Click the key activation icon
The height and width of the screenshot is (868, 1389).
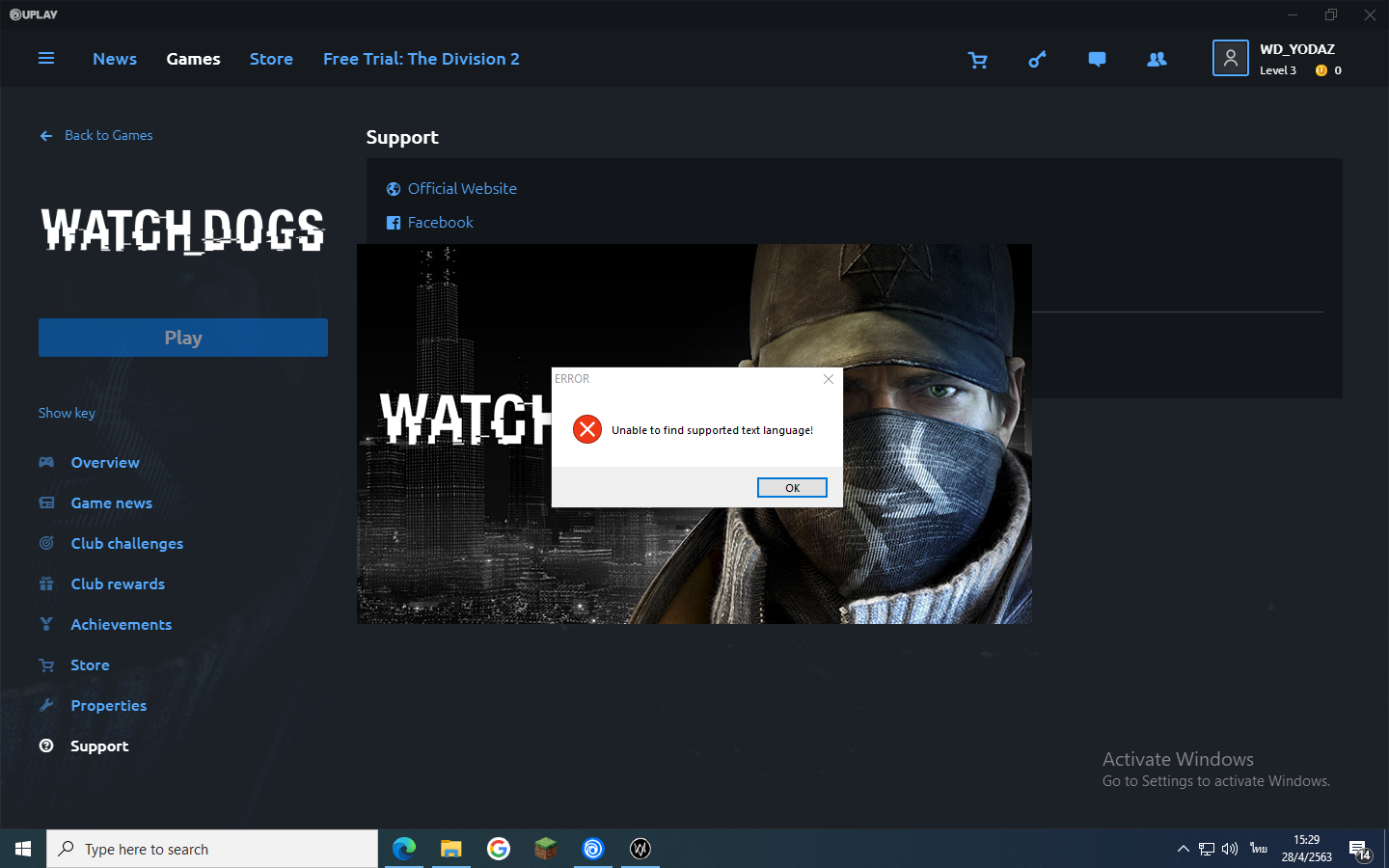pos(1037,60)
